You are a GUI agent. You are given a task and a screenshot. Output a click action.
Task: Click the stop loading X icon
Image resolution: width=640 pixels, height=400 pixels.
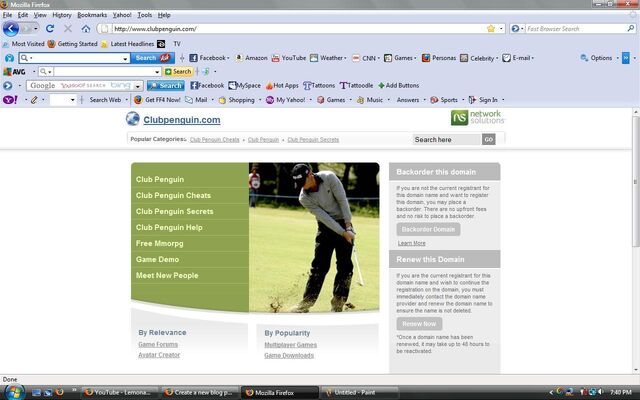coord(68,29)
